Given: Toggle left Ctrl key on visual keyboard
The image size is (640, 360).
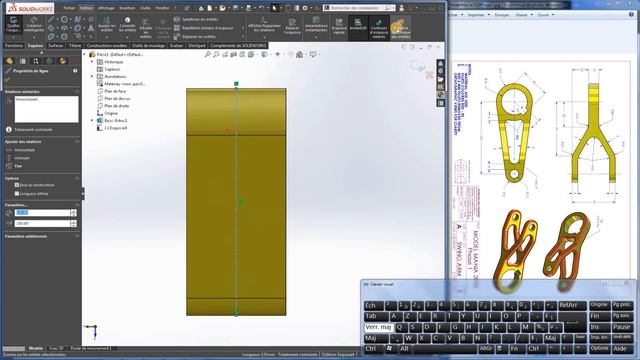Looking at the screenshot, I should coord(373,349).
